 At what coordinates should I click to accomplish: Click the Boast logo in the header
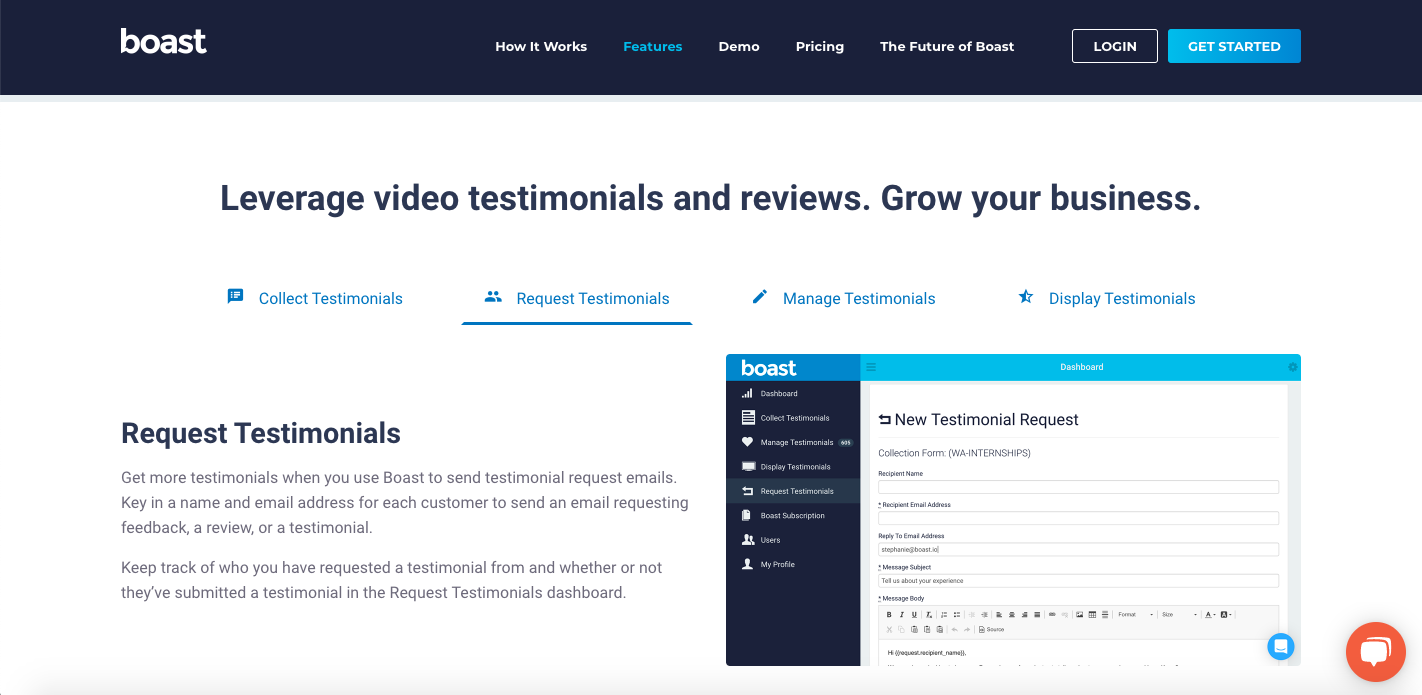coord(164,41)
